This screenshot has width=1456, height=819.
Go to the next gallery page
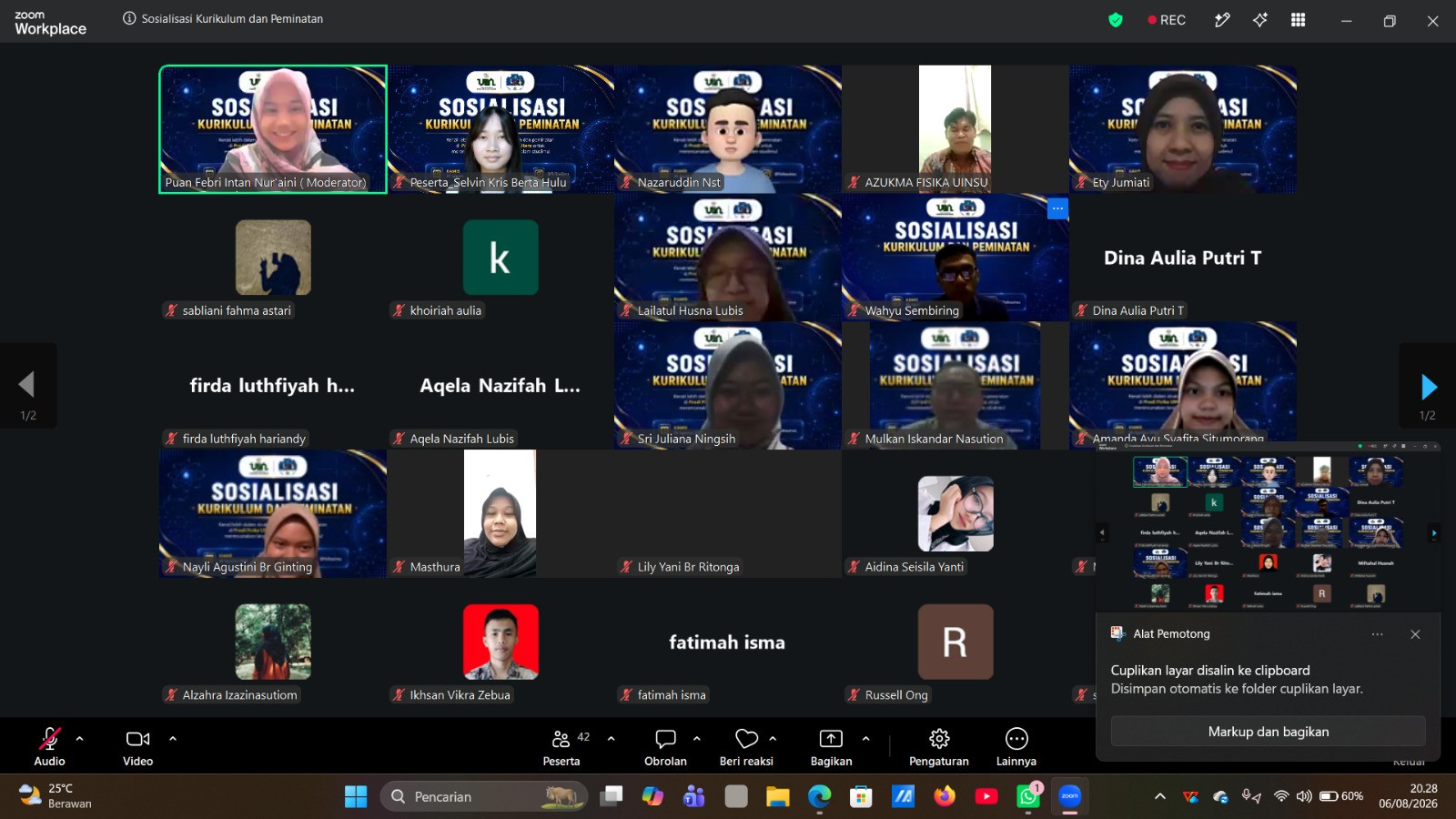(1429, 388)
